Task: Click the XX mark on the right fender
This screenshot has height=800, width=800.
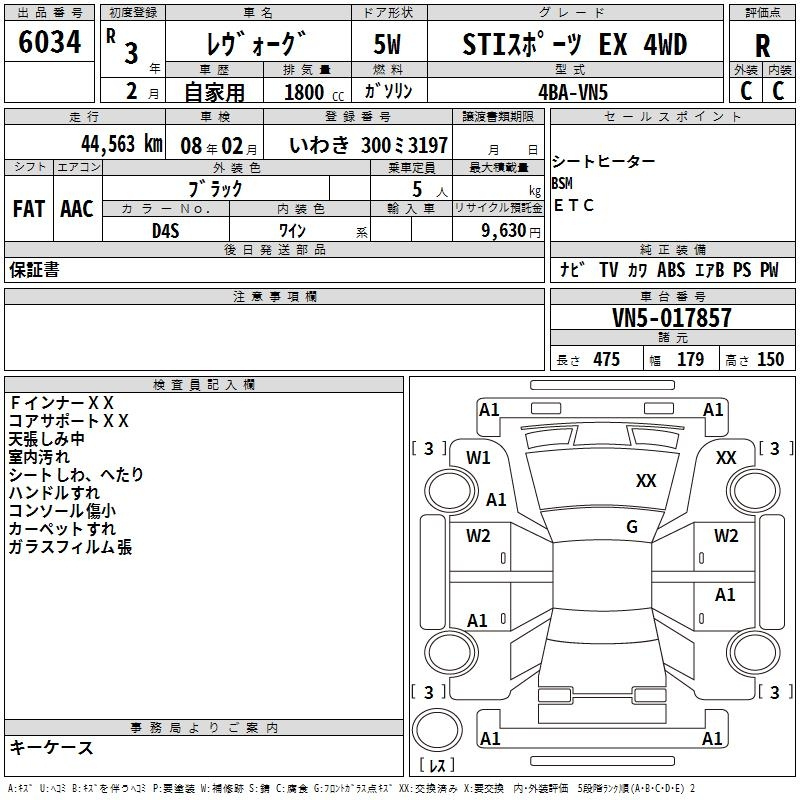Action: point(726,457)
